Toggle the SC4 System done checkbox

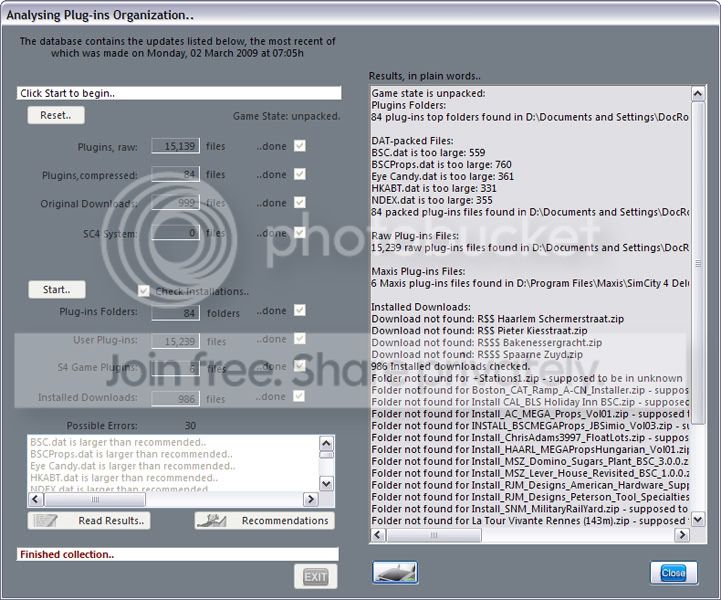(x=300, y=233)
